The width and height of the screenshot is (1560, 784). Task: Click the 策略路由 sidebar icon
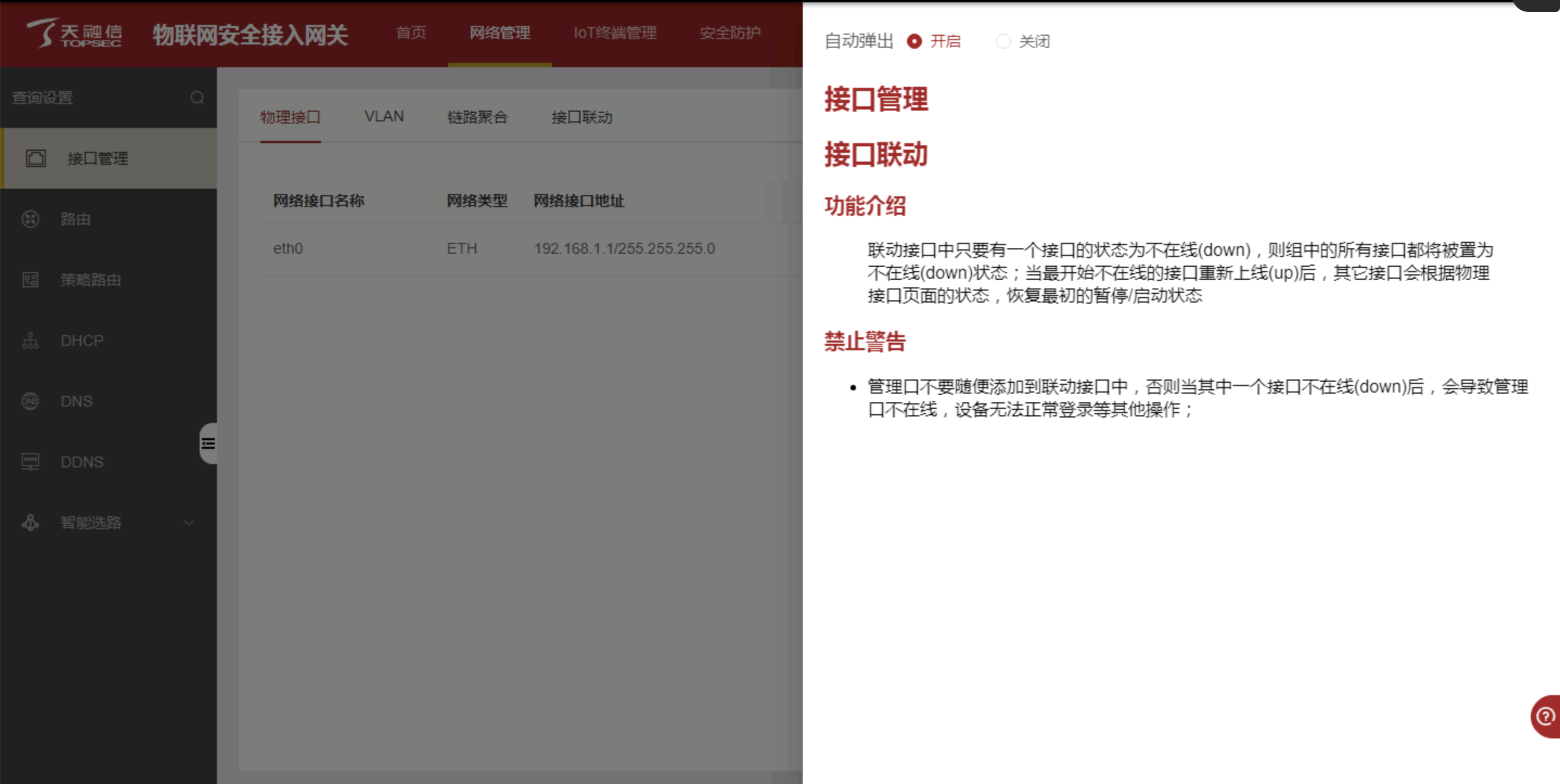coord(30,280)
